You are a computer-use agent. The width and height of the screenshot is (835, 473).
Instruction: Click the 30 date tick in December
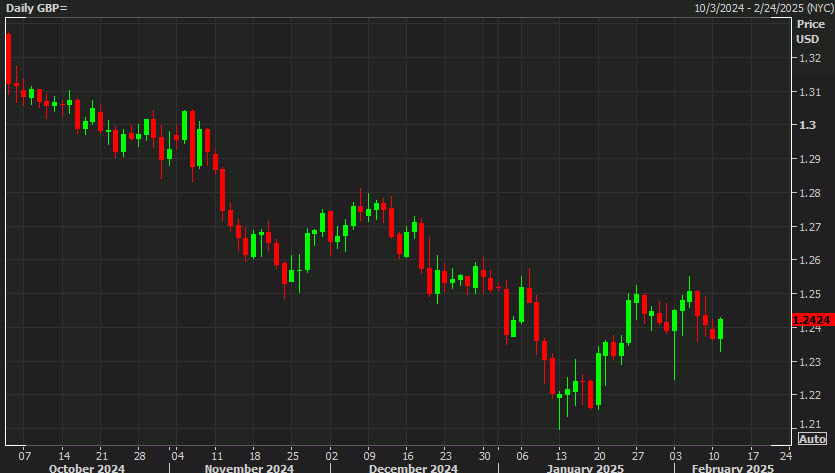click(x=485, y=456)
